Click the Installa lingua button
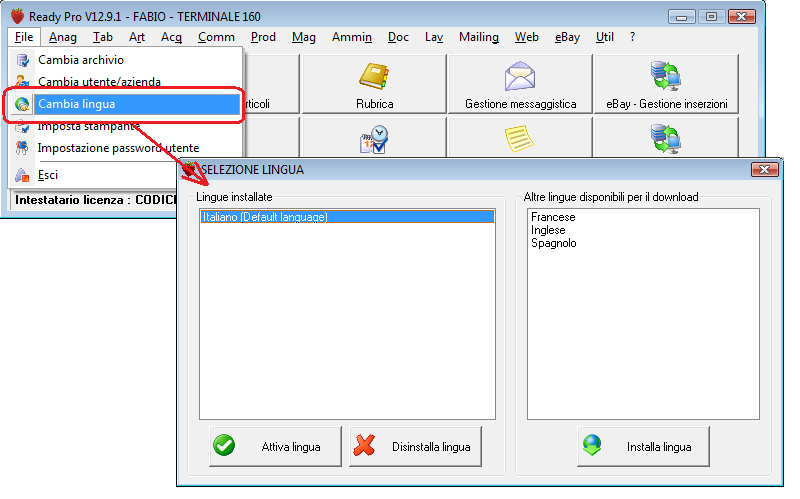This screenshot has width=800, height=499. point(643,446)
